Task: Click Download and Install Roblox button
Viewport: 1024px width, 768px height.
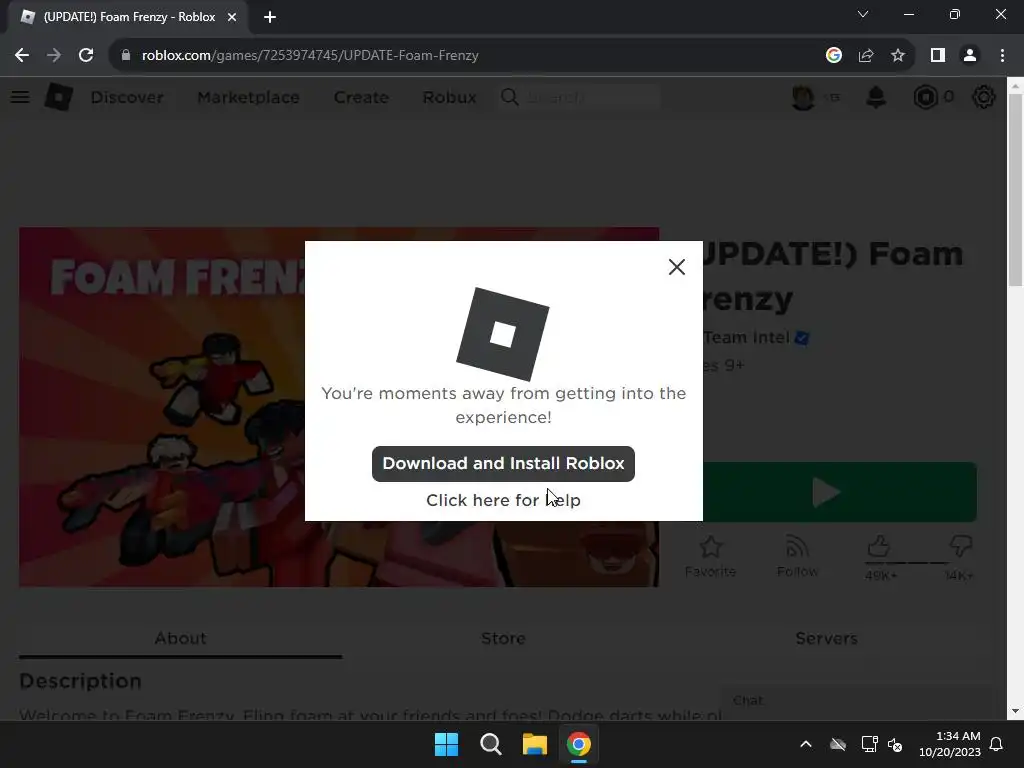Action: pyautogui.click(x=503, y=464)
